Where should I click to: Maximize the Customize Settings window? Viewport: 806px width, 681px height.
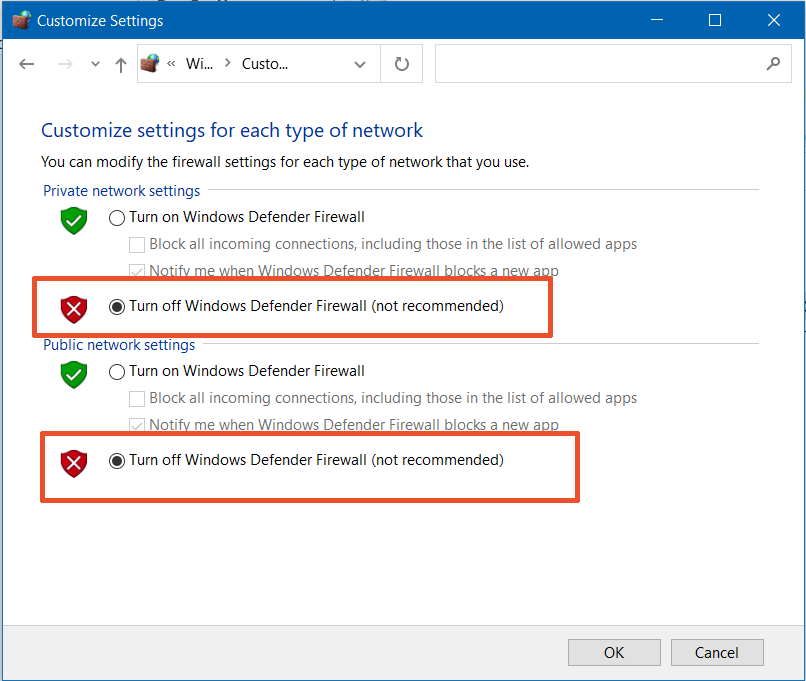coord(715,20)
